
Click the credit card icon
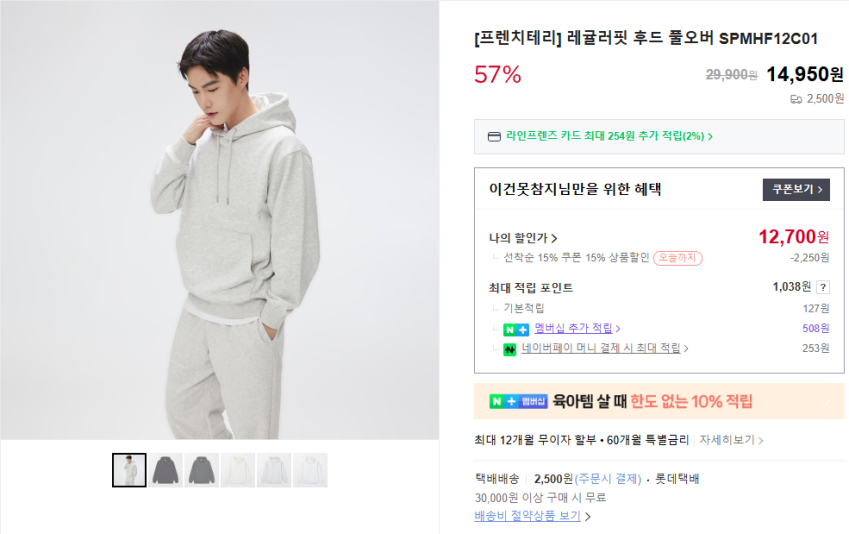point(493,136)
